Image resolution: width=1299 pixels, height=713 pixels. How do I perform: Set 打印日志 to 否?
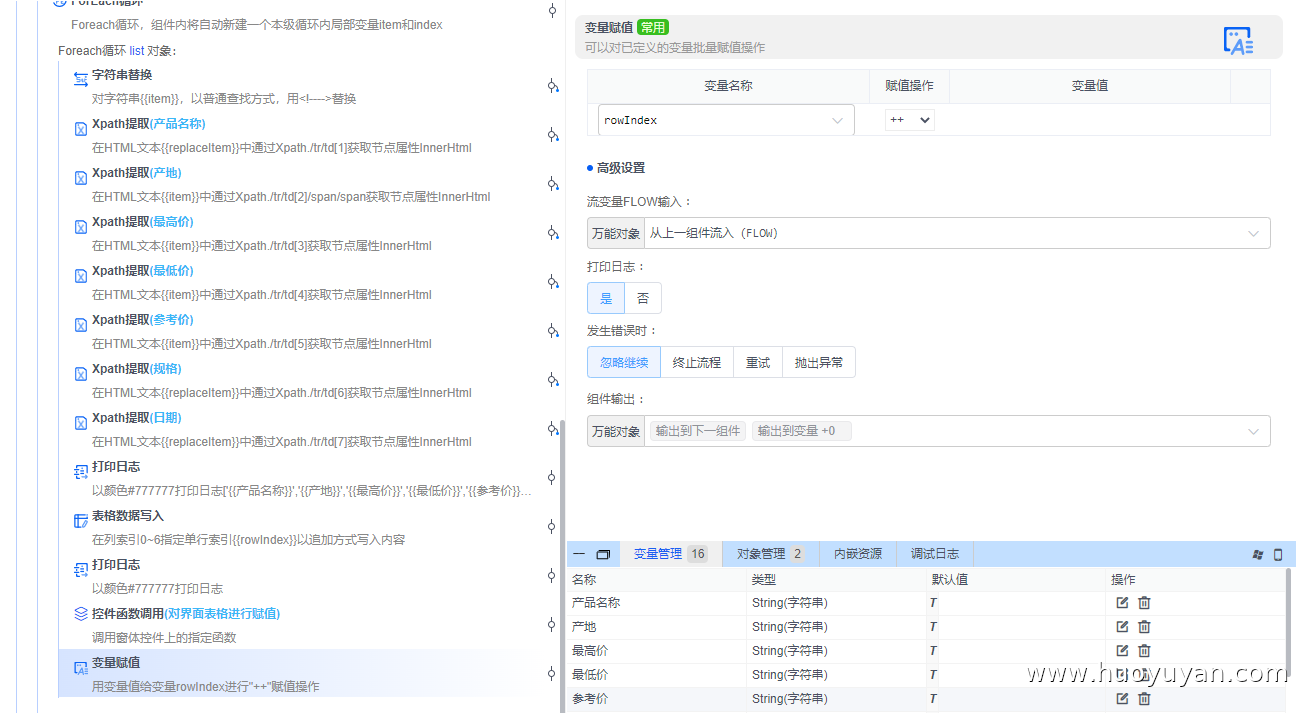click(x=643, y=298)
